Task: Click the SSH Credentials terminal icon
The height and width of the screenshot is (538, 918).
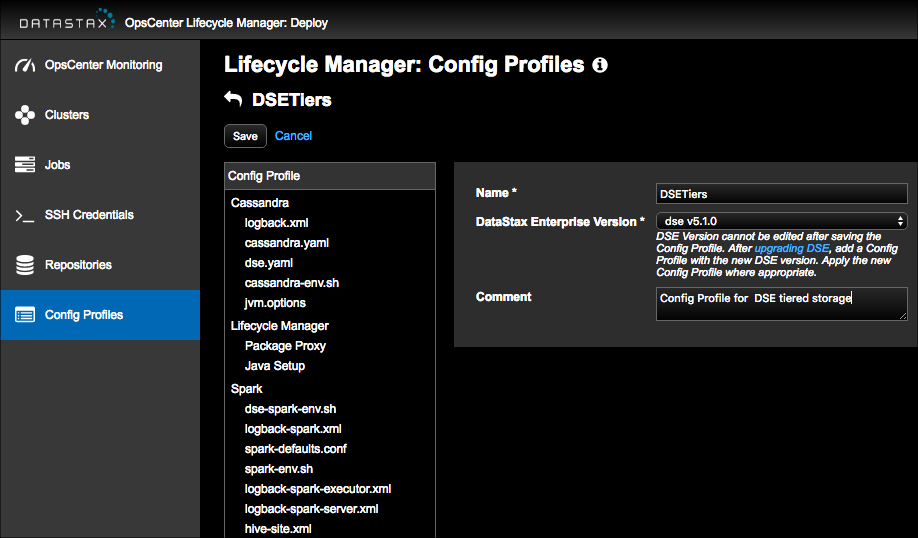Action: (x=25, y=215)
